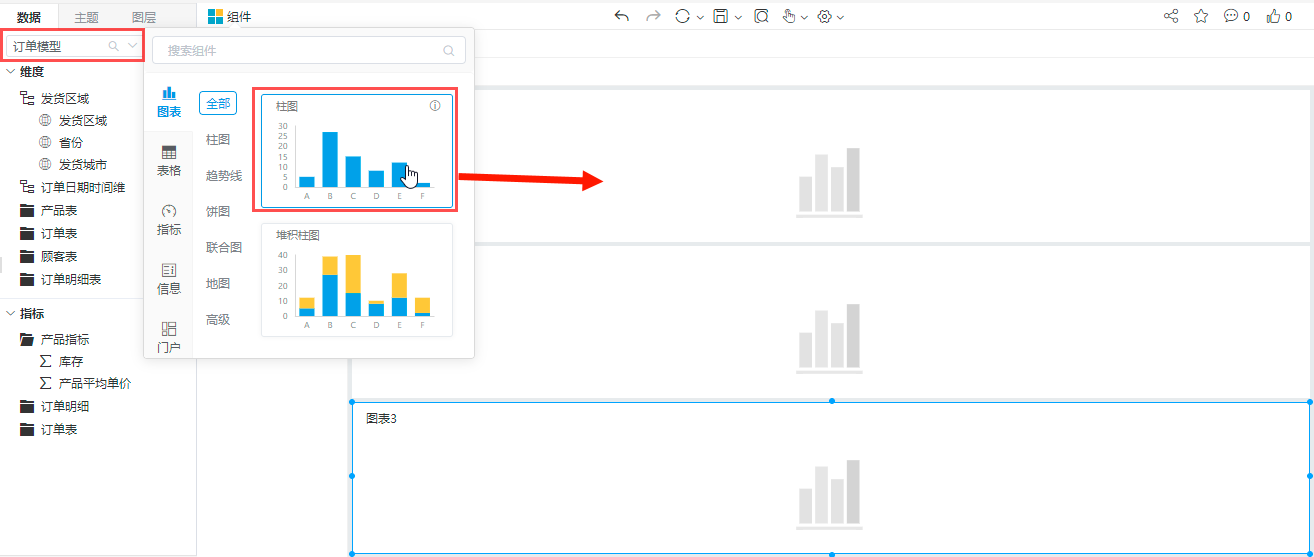Filter charts by 柱图
The height and width of the screenshot is (557, 1314).
click(x=218, y=139)
